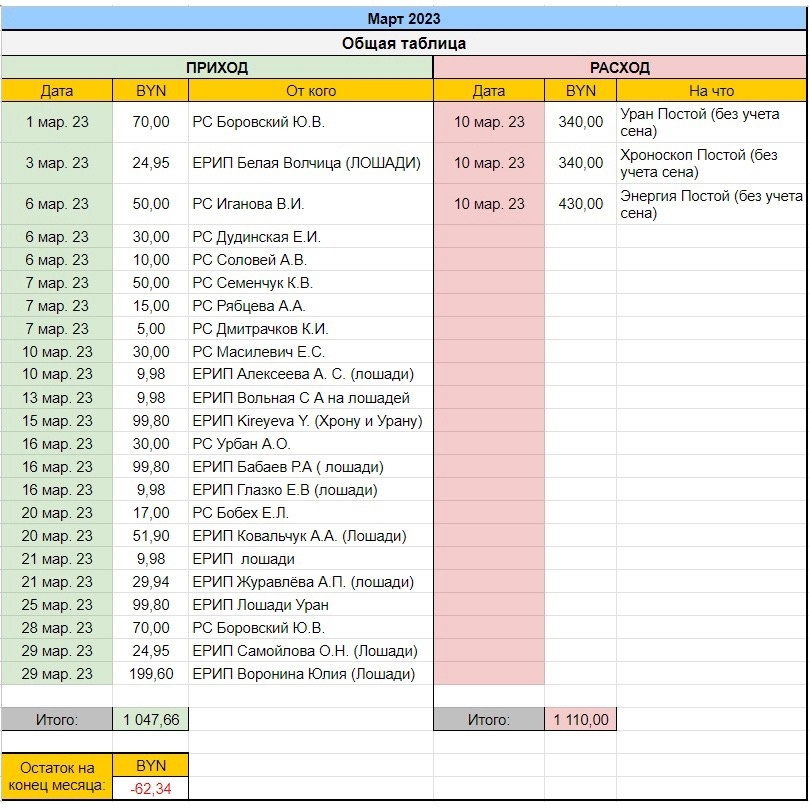Screen dimensions: 809x810
Task: Click the 430,00 expense amount cell
Action: [581, 204]
